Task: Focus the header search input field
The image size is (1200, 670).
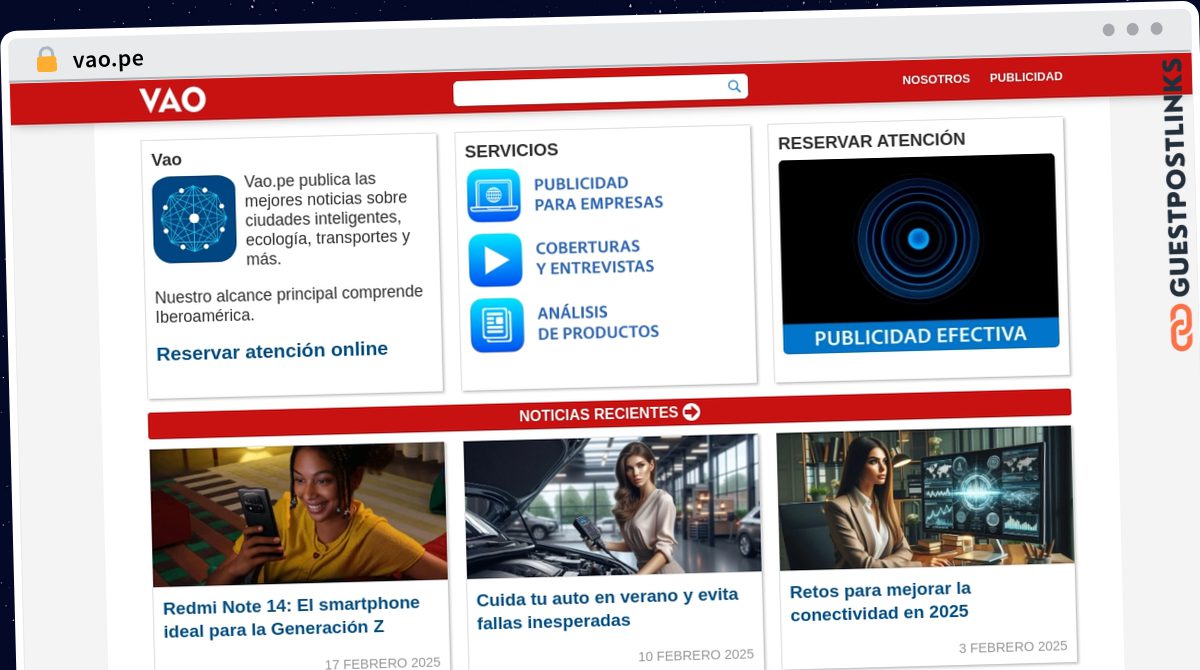Action: [600, 89]
